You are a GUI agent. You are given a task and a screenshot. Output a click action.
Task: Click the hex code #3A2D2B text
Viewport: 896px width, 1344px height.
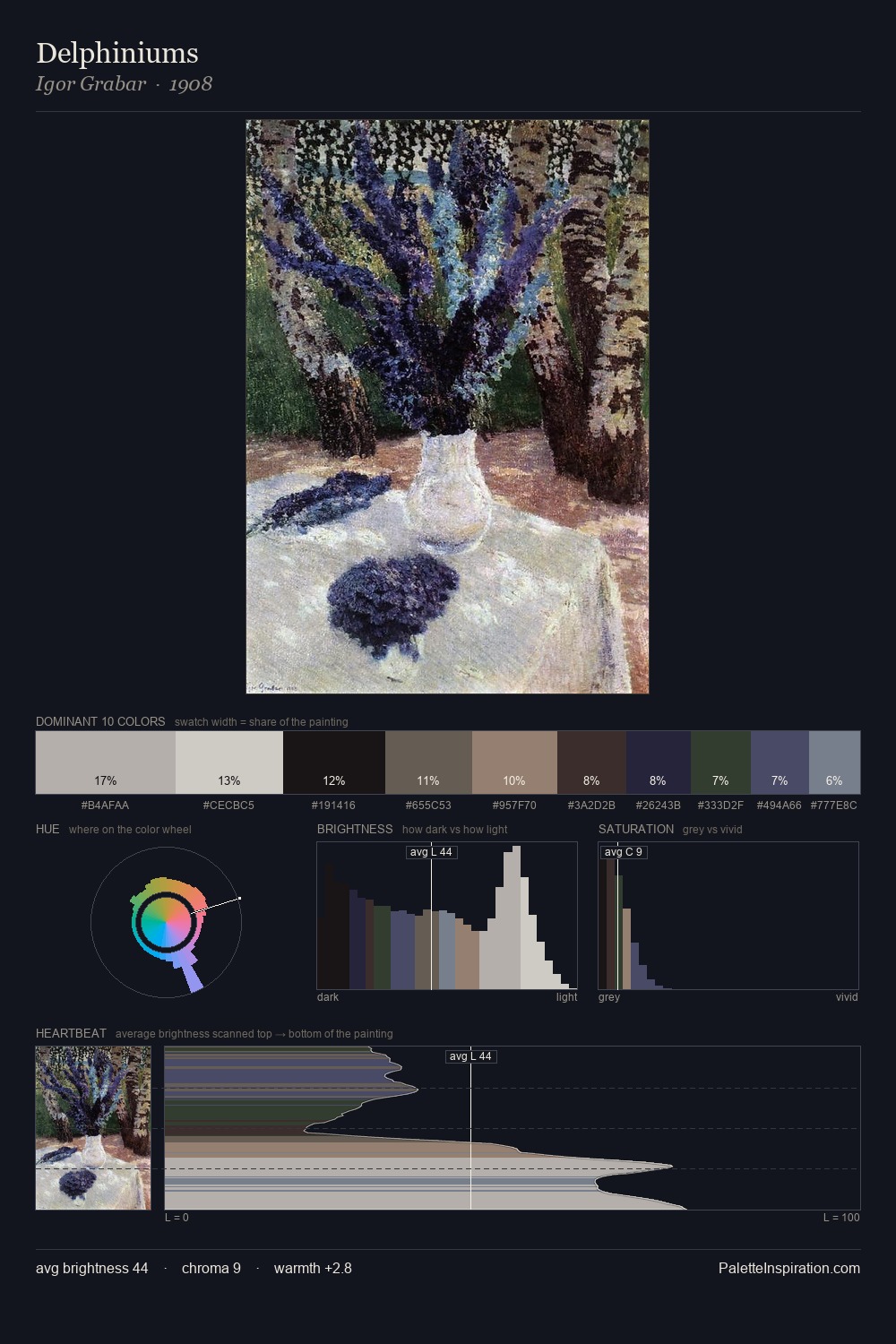[x=591, y=806]
